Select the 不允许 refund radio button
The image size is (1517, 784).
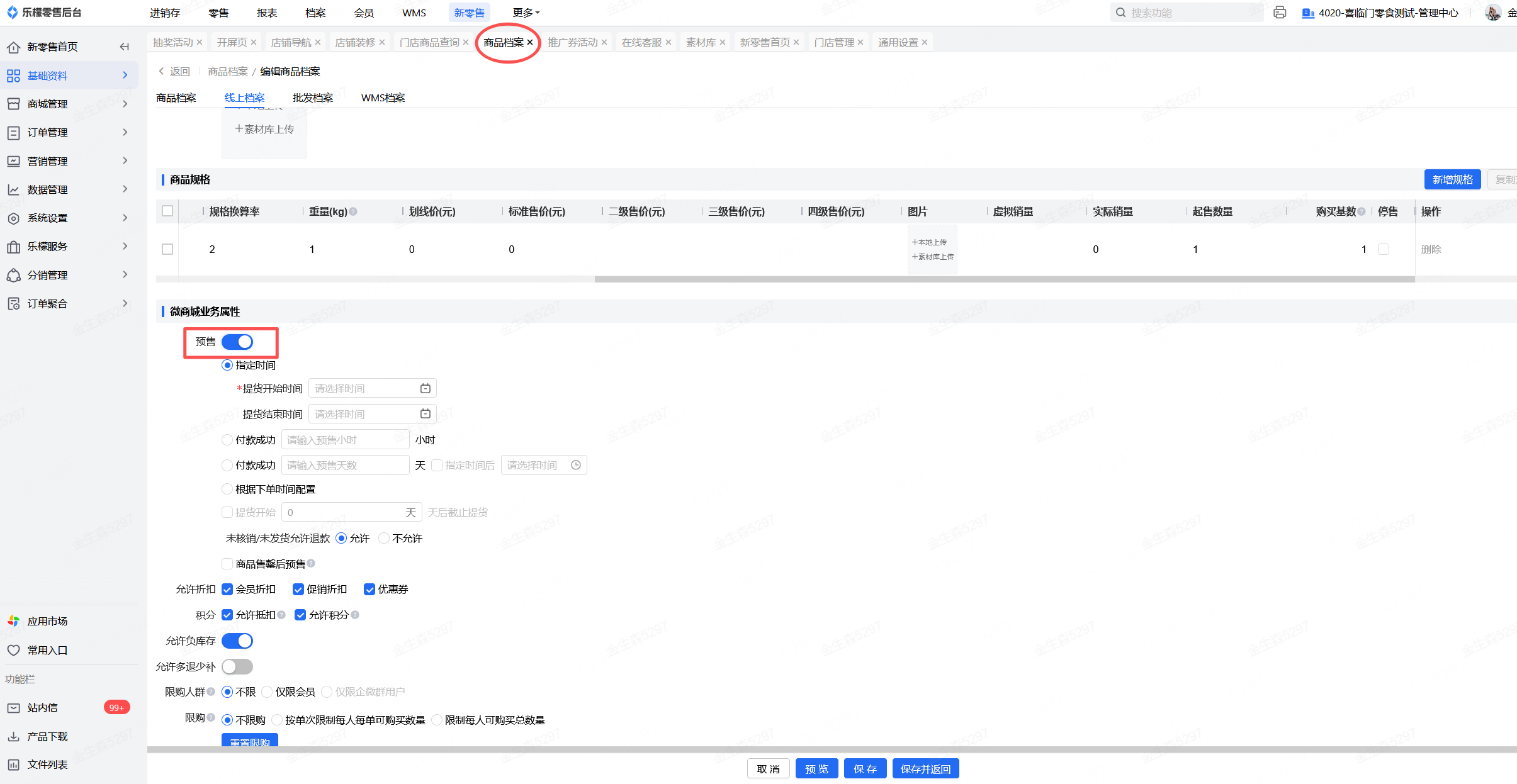(x=384, y=539)
